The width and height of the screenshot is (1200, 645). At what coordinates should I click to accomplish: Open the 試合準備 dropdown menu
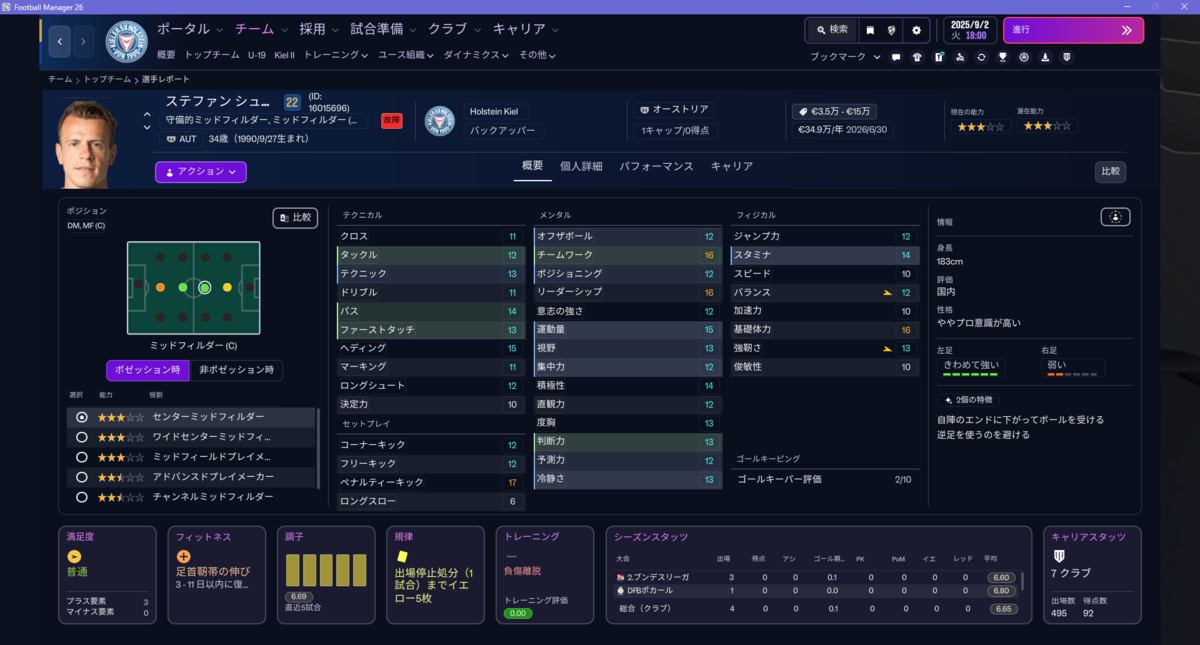383,29
